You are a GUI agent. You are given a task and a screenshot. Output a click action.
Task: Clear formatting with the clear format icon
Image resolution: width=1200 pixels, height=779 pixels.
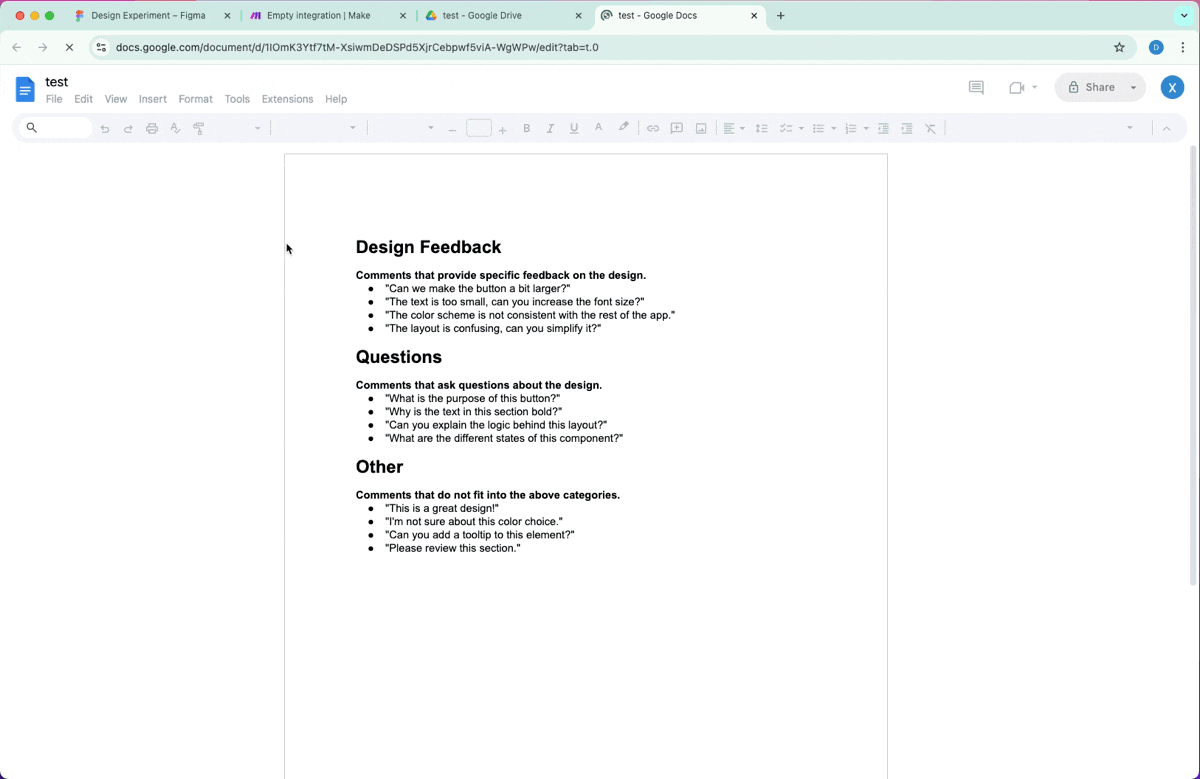[x=930, y=128]
